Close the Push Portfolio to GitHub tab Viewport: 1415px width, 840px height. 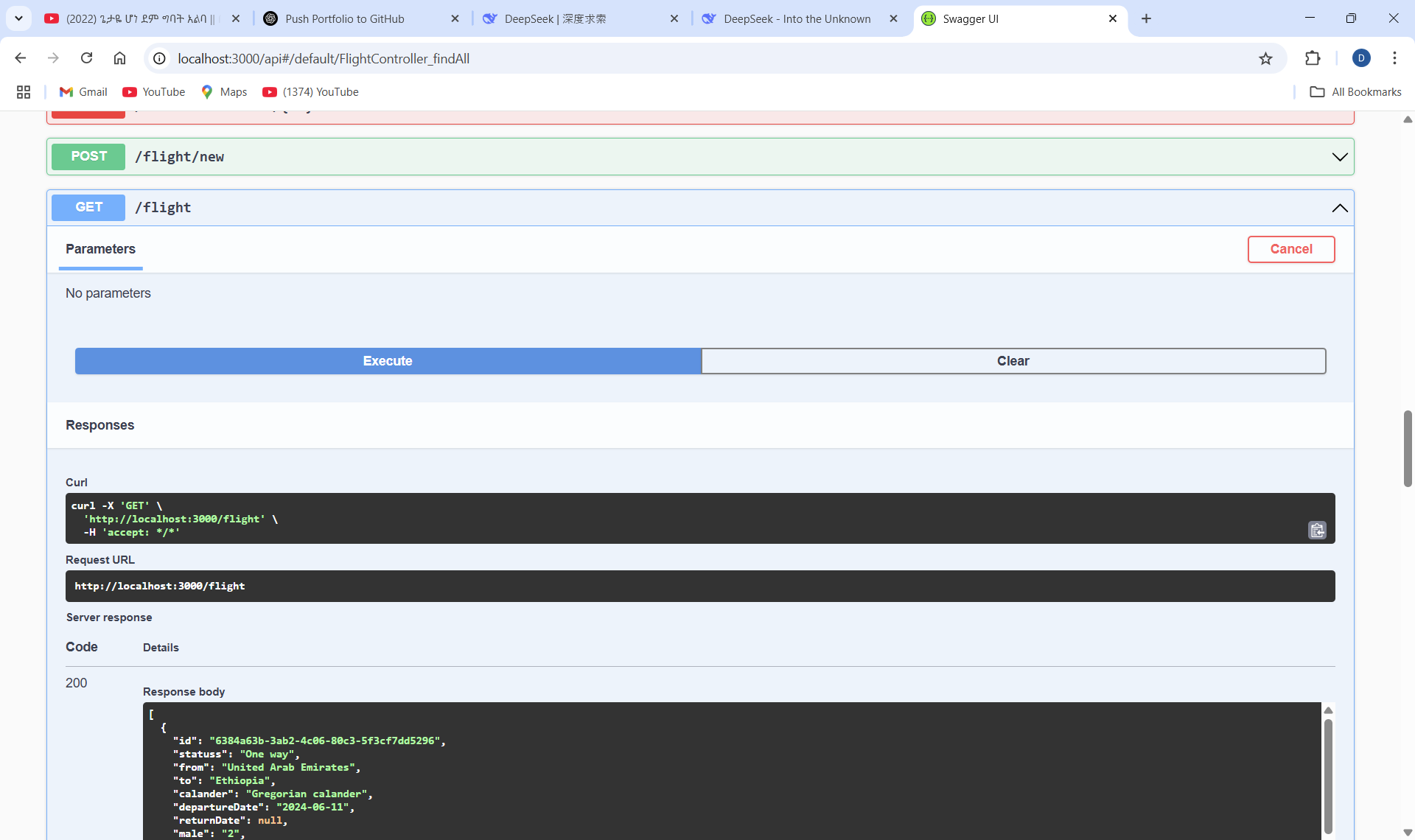(455, 18)
